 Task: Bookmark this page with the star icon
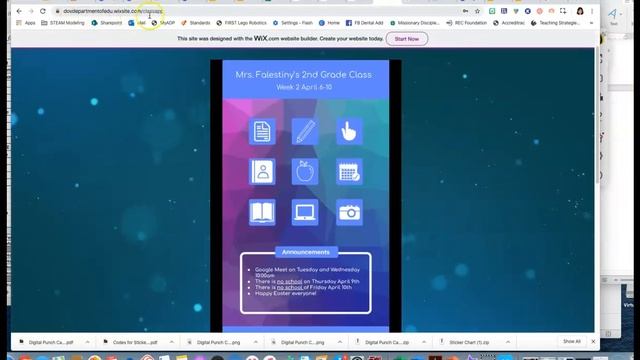point(477,11)
